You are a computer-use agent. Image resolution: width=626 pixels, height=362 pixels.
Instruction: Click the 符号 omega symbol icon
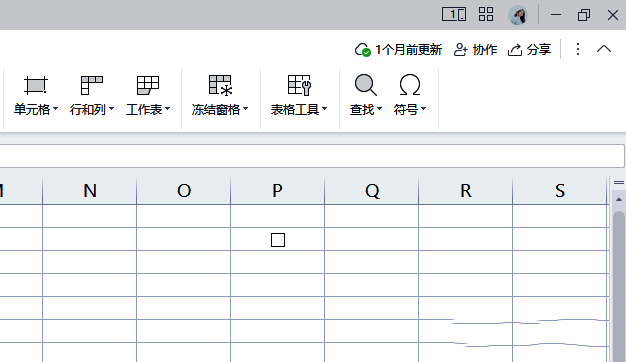(x=410, y=85)
